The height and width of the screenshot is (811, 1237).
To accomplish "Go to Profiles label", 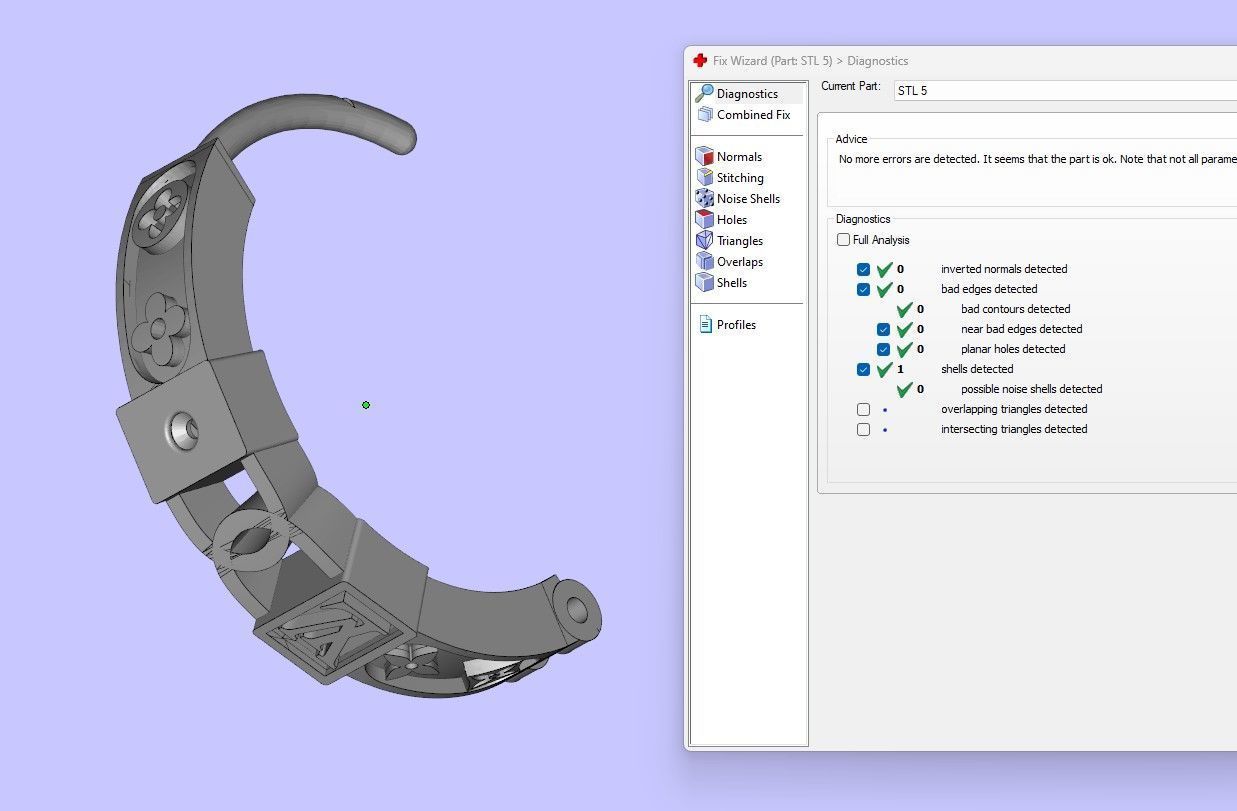I will pyautogui.click(x=736, y=325).
